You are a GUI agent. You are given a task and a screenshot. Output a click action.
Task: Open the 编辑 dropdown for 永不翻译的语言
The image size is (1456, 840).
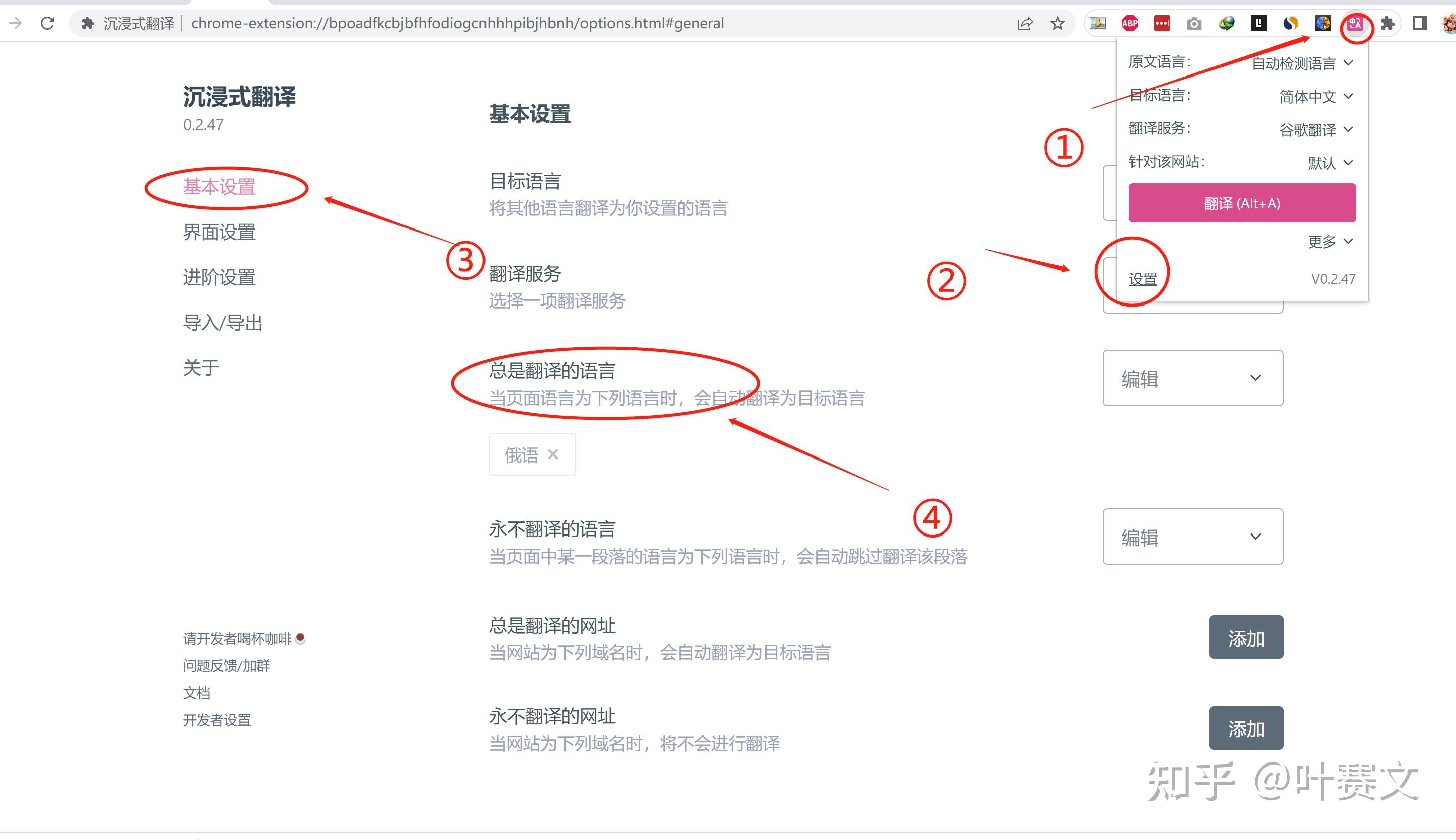(1192, 537)
